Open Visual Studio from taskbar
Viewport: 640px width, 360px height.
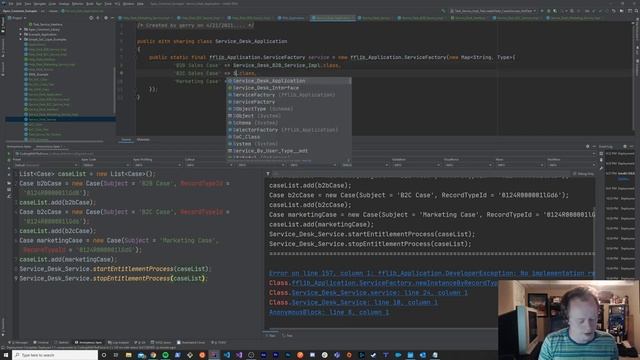239,355
